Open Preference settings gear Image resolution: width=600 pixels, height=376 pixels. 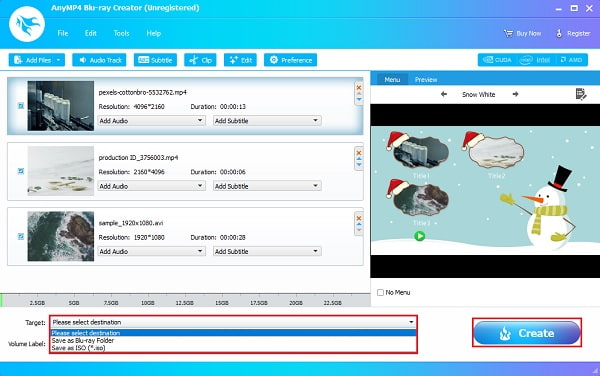click(290, 60)
